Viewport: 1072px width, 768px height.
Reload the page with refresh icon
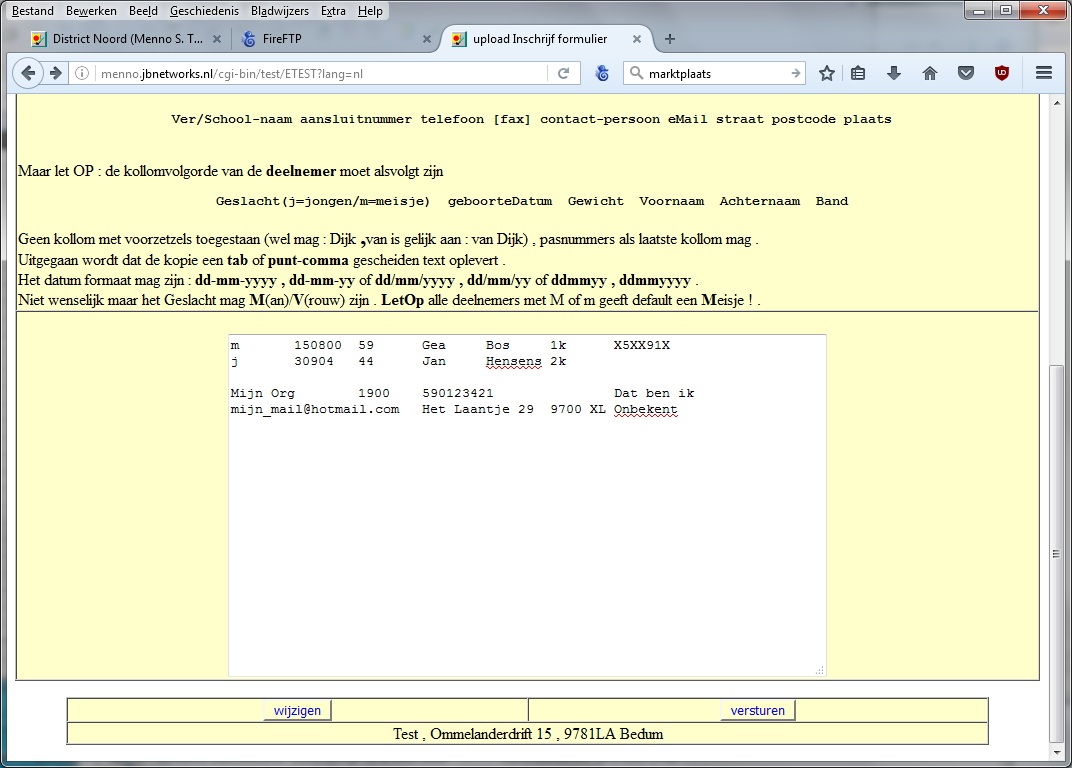click(x=563, y=73)
